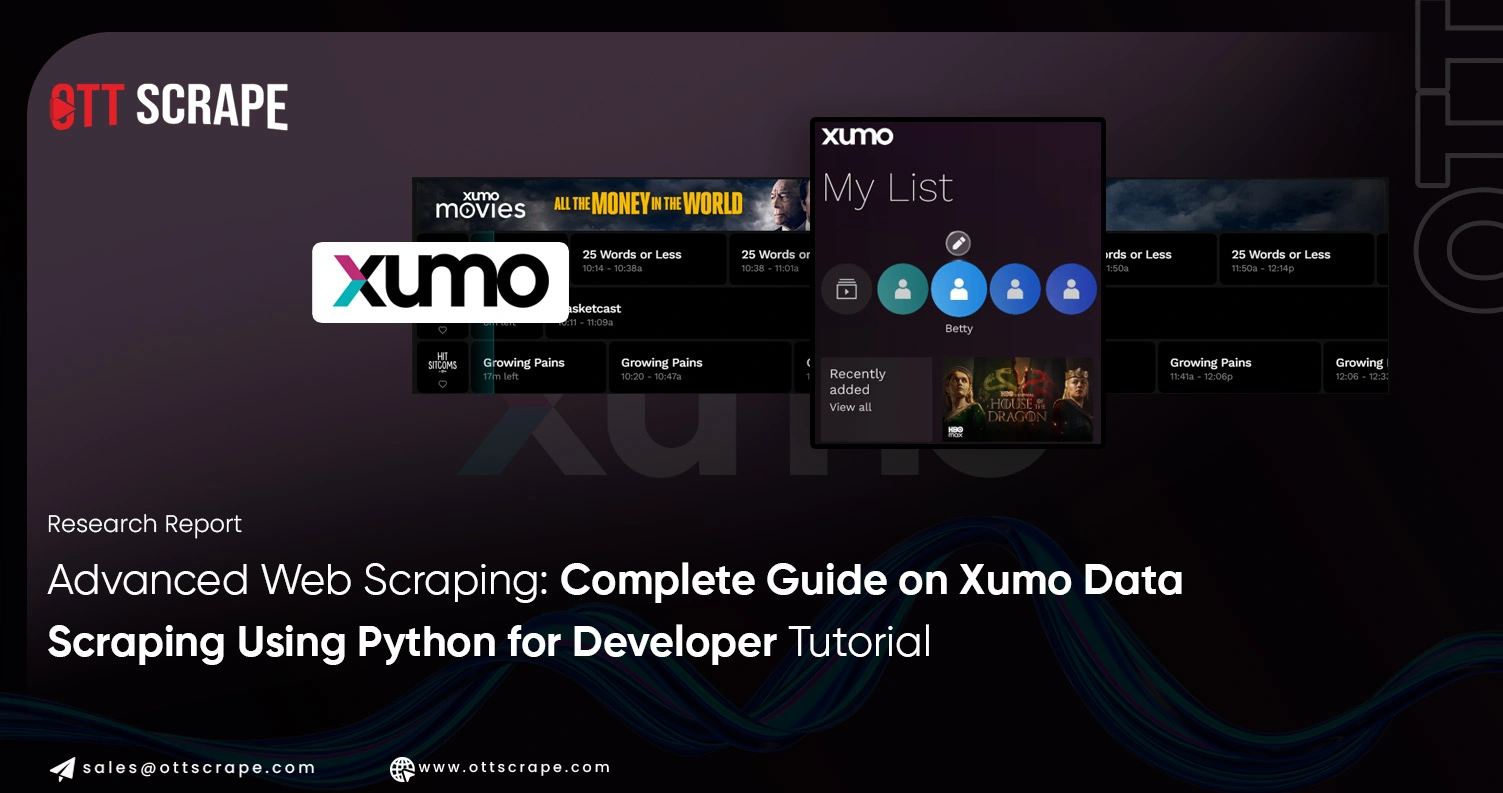Viewport: 1503px width, 793px height.
Task: Click the Recently added label
Action: coord(857,382)
